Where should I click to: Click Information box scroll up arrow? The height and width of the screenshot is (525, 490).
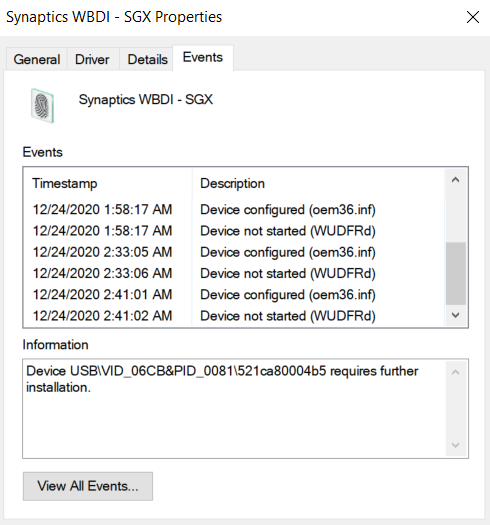click(x=455, y=372)
